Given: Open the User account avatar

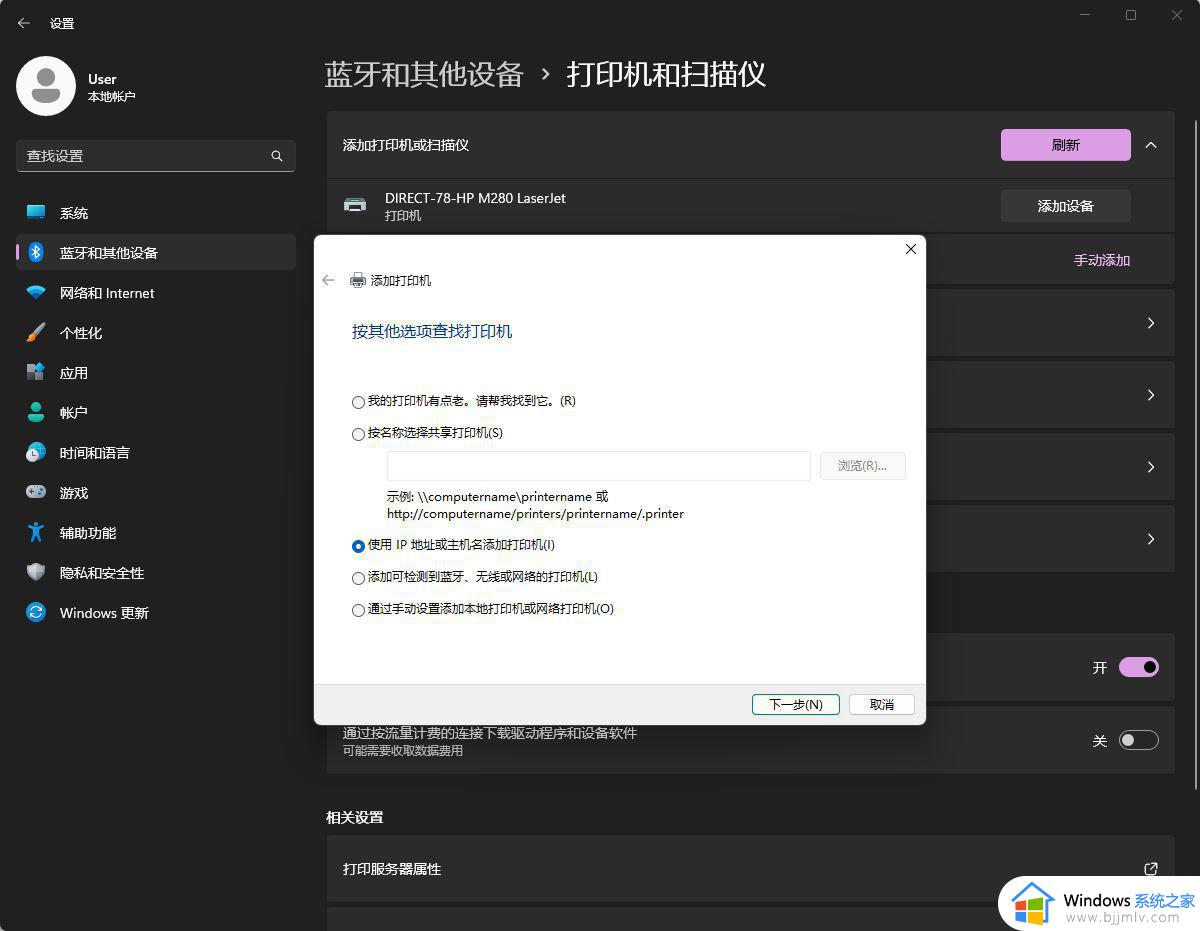Looking at the screenshot, I should pyautogui.click(x=46, y=86).
